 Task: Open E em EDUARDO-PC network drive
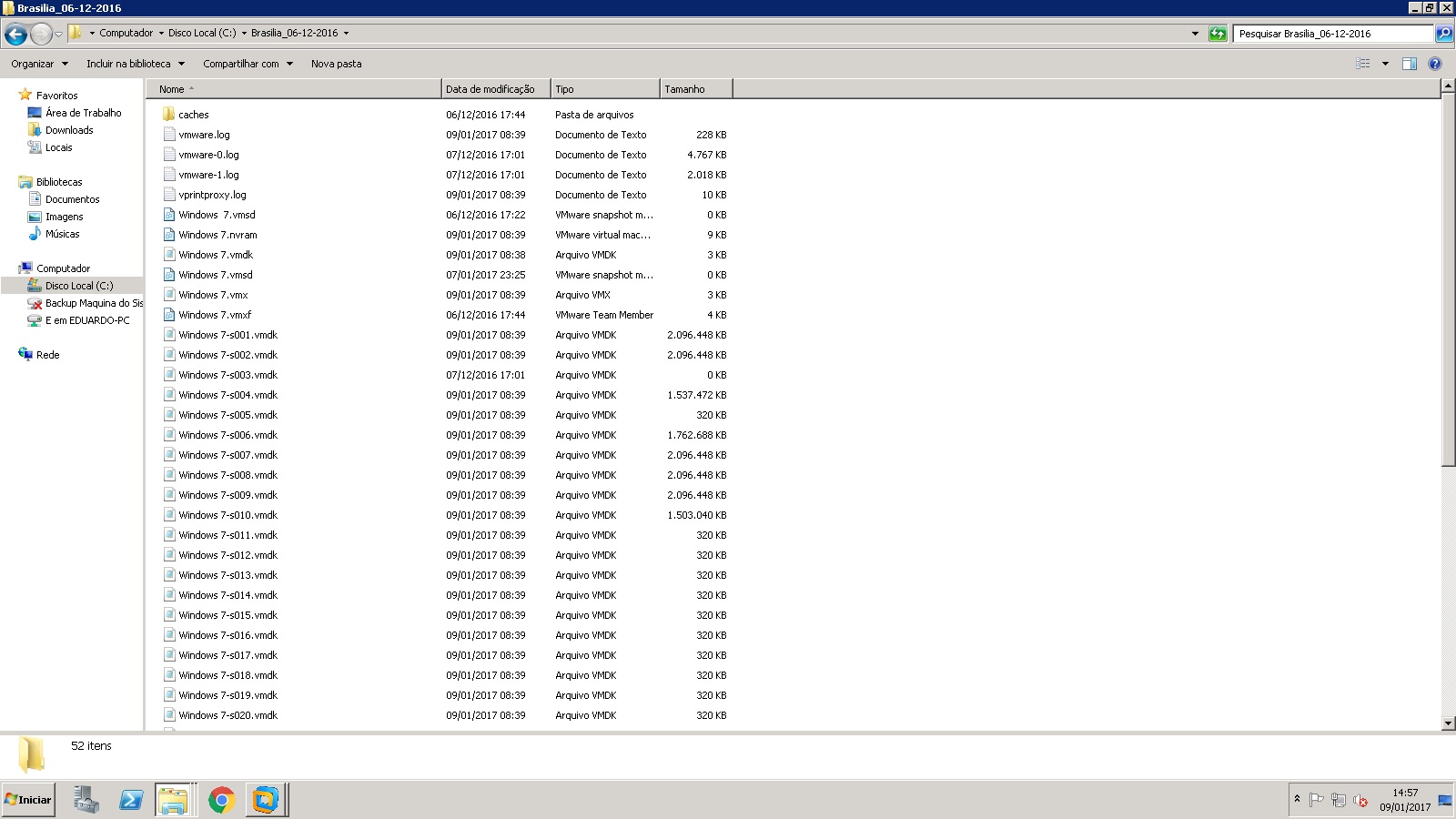(x=87, y=320)
